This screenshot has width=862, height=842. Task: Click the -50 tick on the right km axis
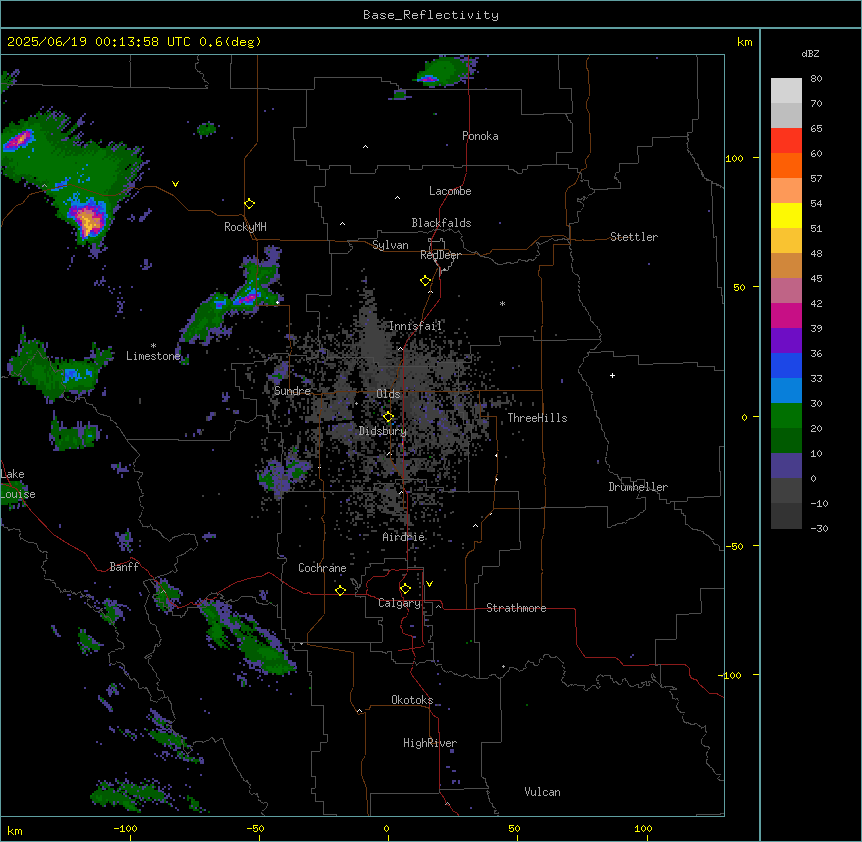[x=734, y=546]
